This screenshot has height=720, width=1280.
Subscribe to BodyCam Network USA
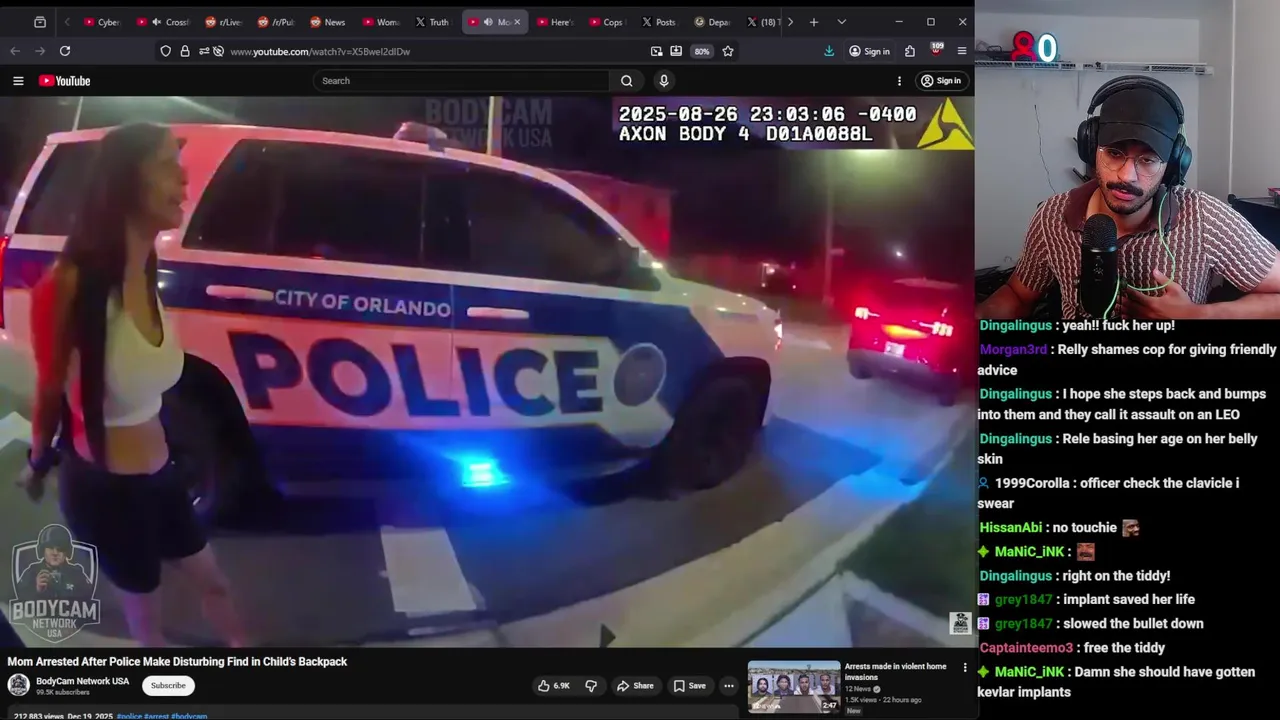[x=168, y=685]
